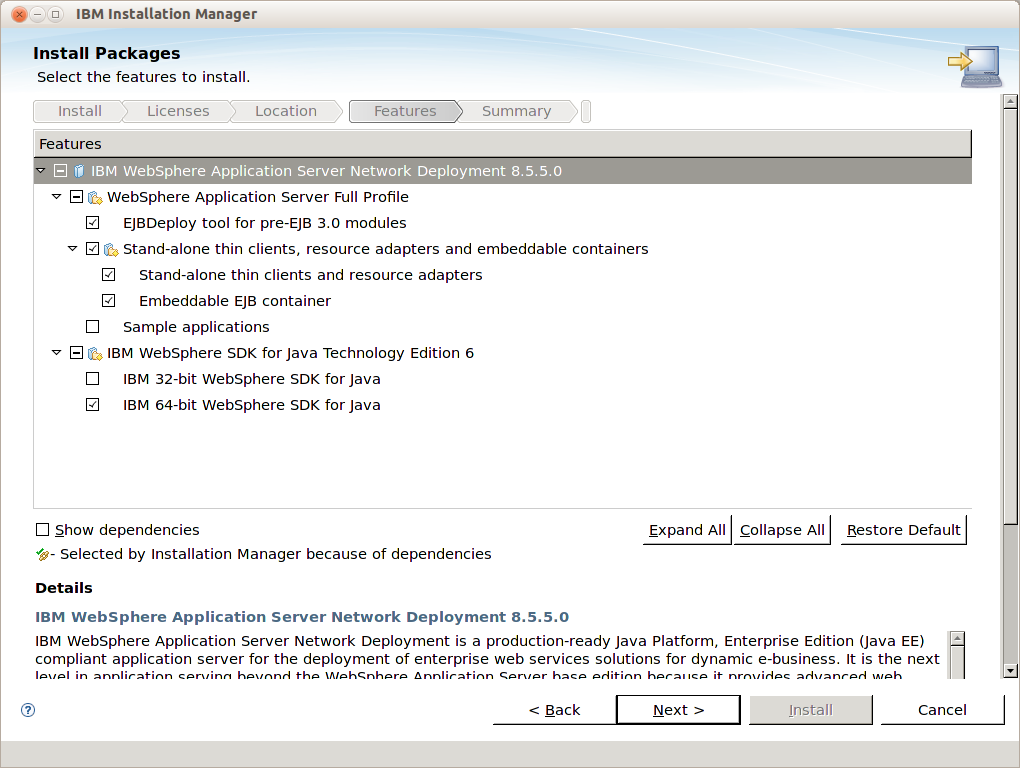The height and width of the screenshot is (768, 1020).
Task: Uncheck Embeddable EJB container
Action: click(x=109, y=301)
